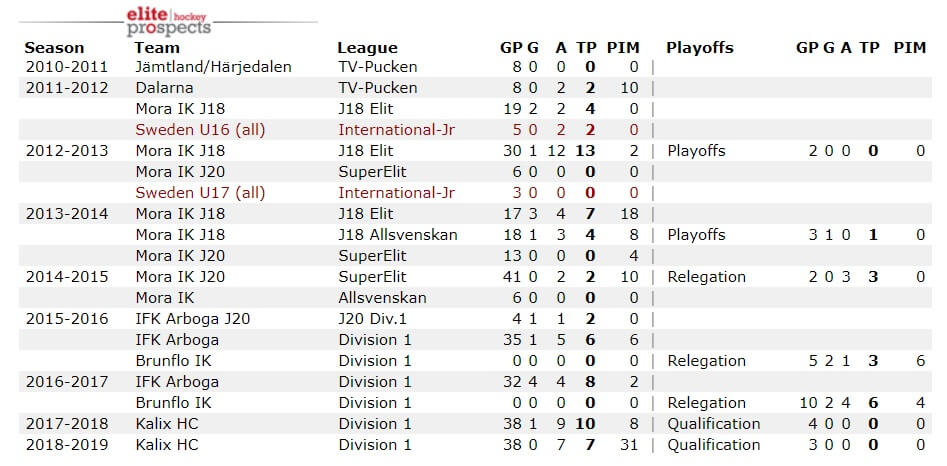Open the Dalarna team link

click(164, 88)
